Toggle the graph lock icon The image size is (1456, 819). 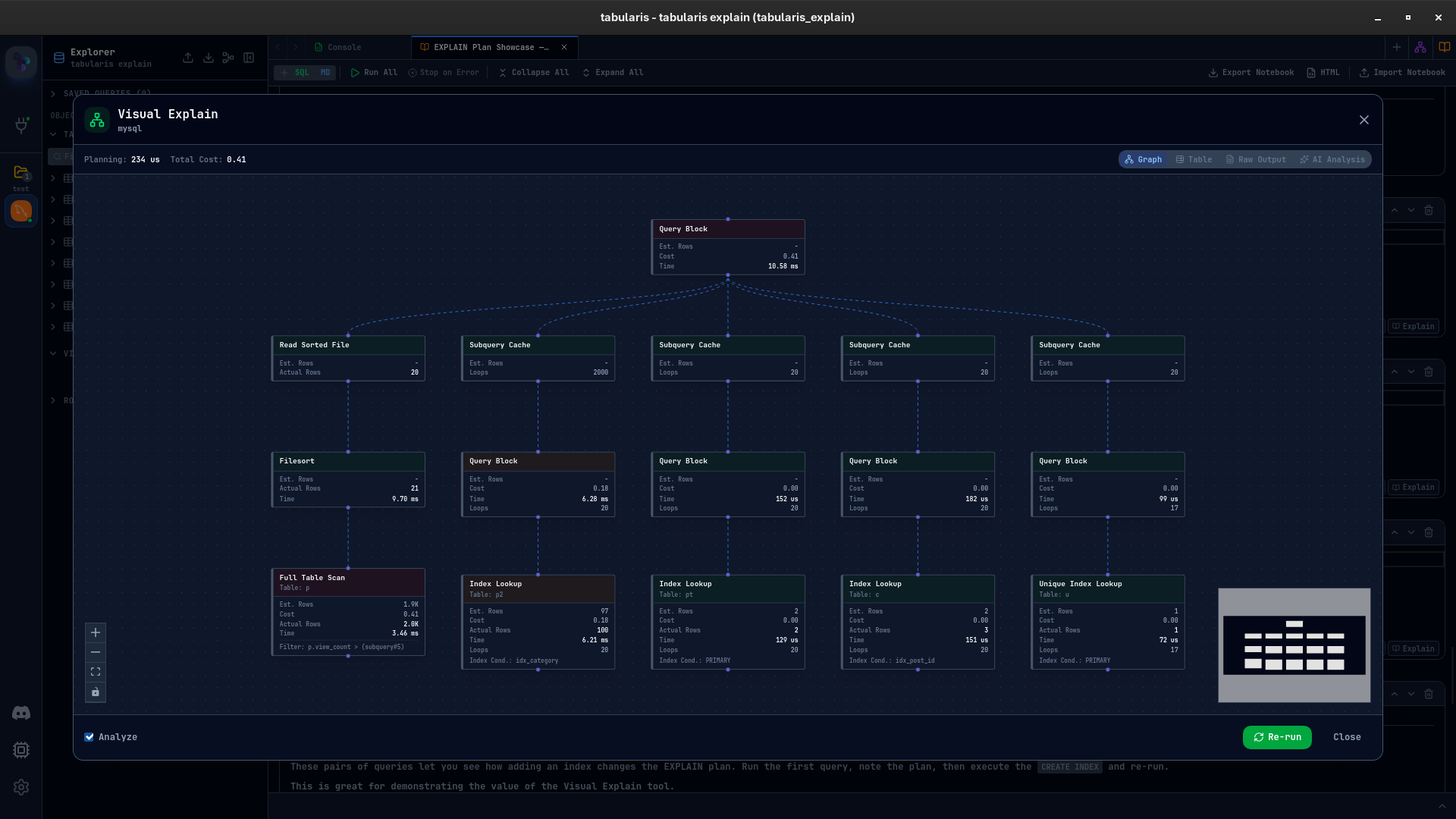pos(96,692)
